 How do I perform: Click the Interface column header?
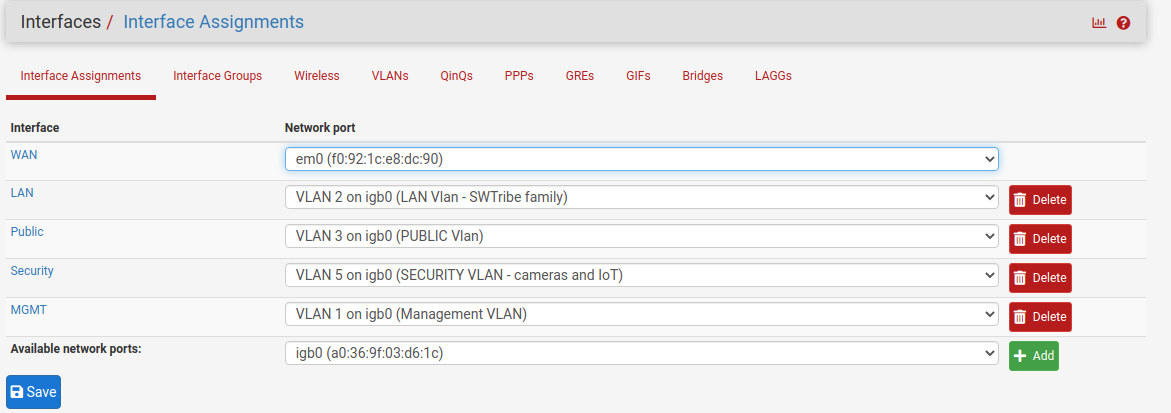(35, 128)
